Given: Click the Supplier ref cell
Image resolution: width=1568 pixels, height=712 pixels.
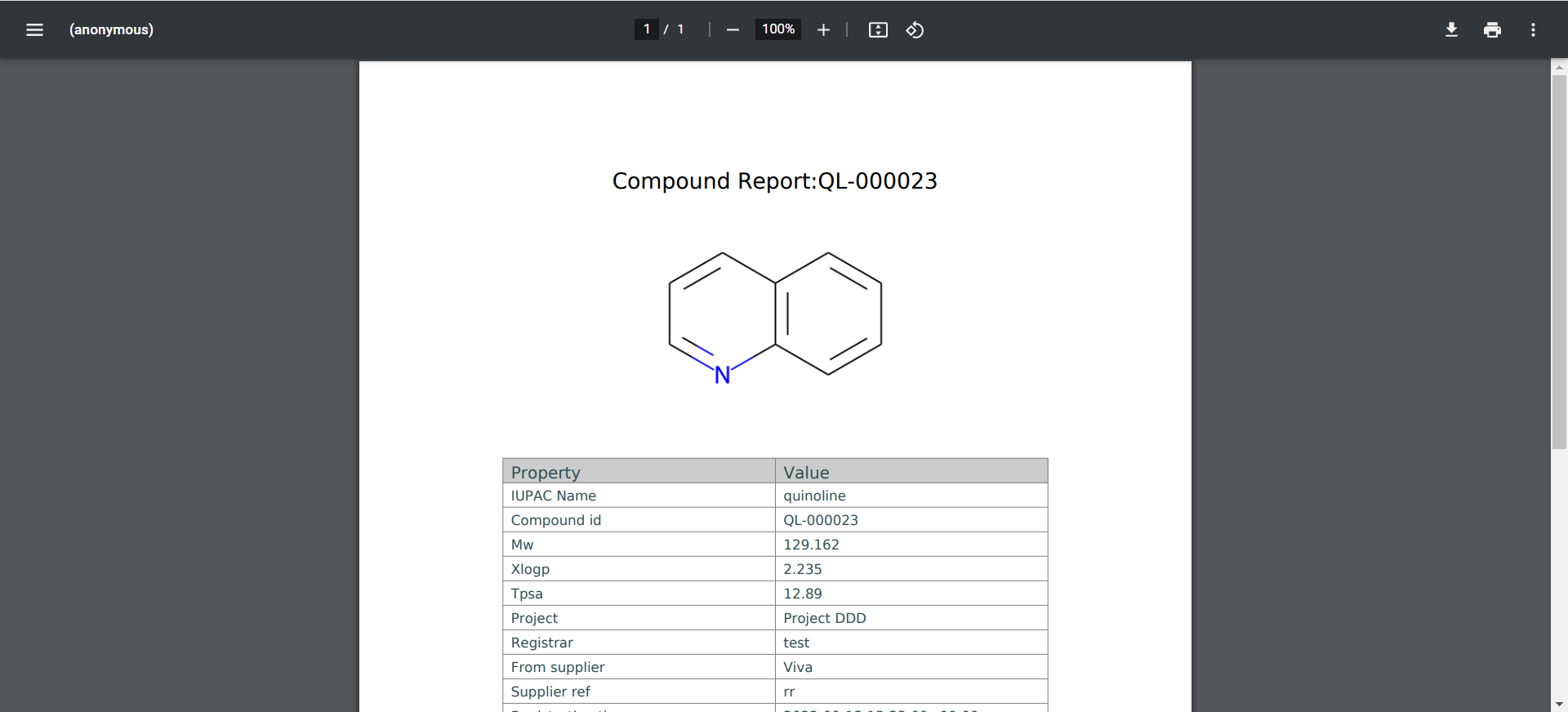Looking at the screenshot, I should pos(639,692).
